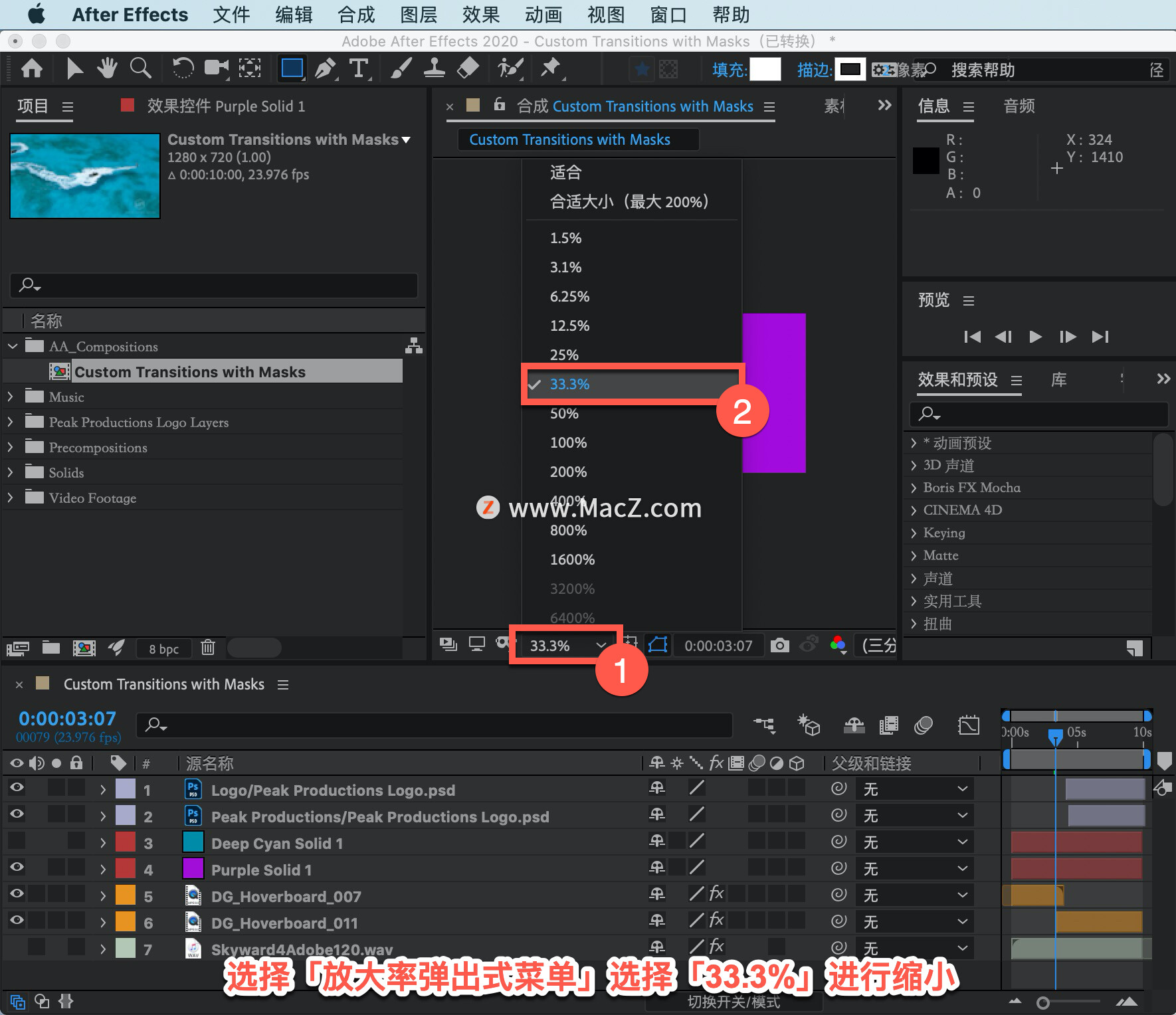Hide the DG_Hoverboard_007 layer

click(x=17, y=894)
